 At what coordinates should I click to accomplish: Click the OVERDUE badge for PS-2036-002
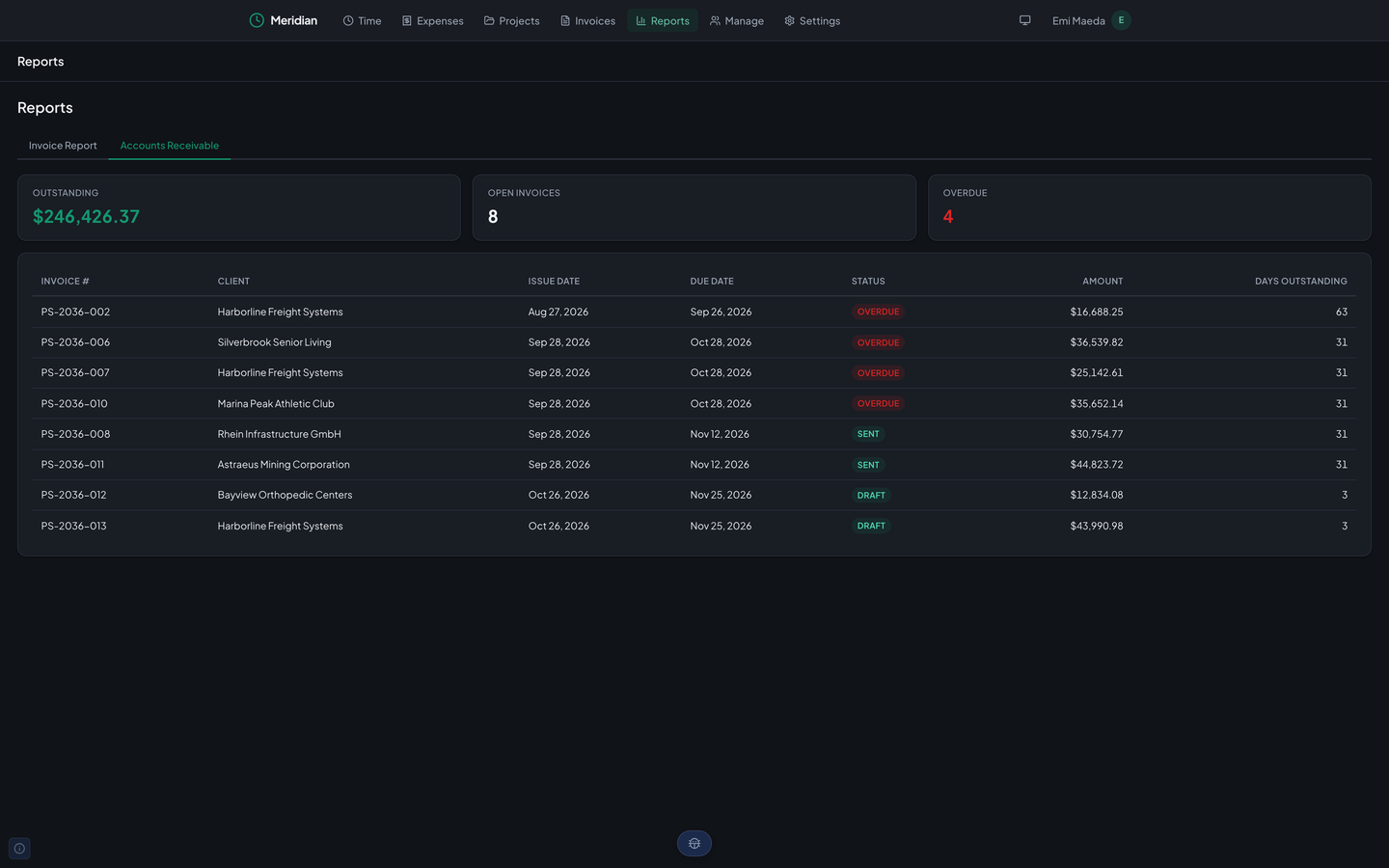point(878,312)
